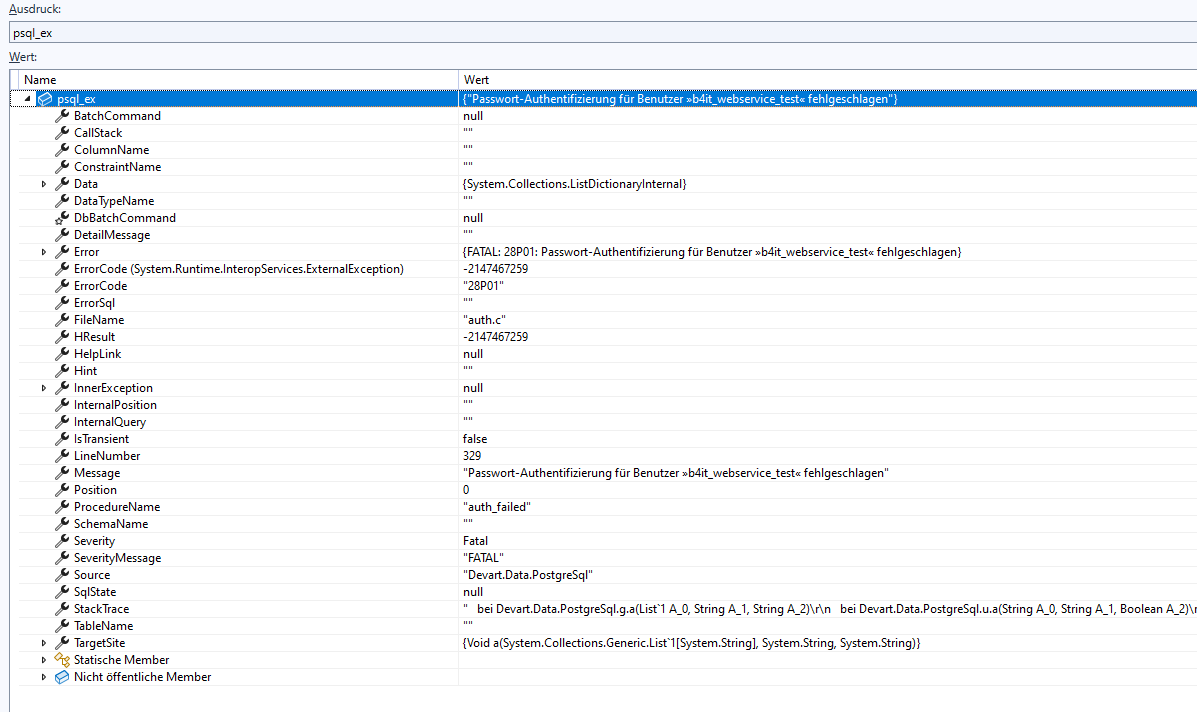The width and height of the screenshot is (1197, 712).
Task: Click the wrench icon beside FileName
Action: [x=62, y=320]
